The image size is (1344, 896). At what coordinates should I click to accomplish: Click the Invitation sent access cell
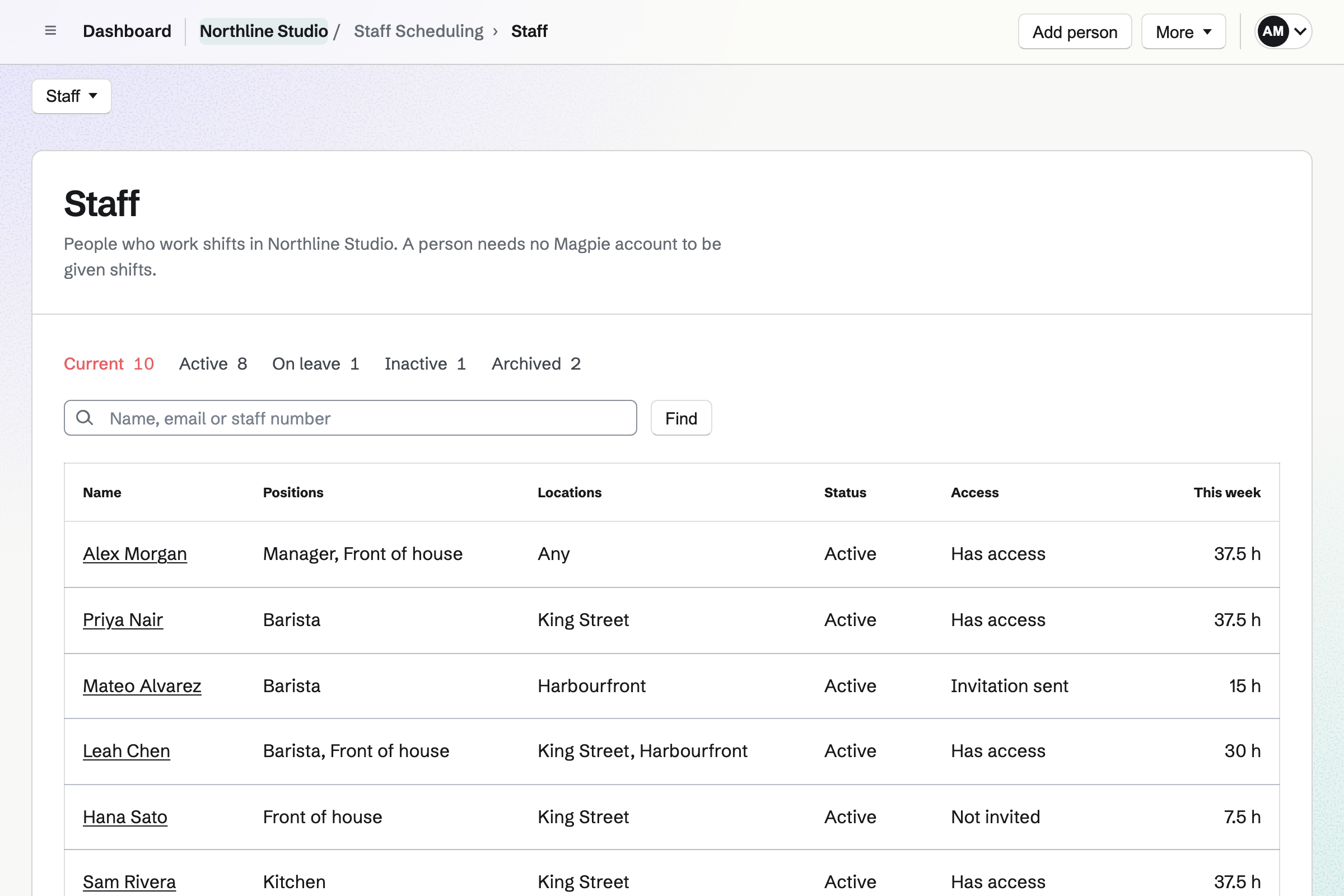pyautogui.click(x=1009, y=685)
